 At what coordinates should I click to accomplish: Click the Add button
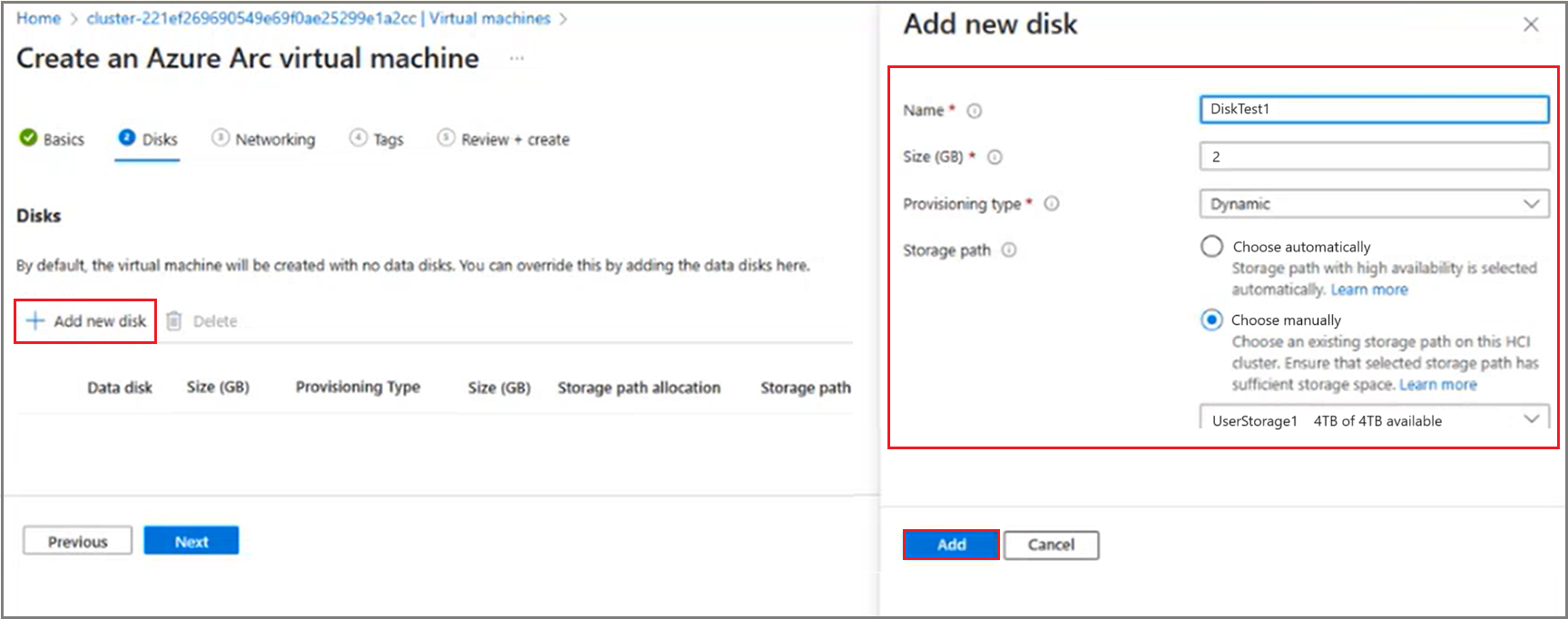point(951,545)
